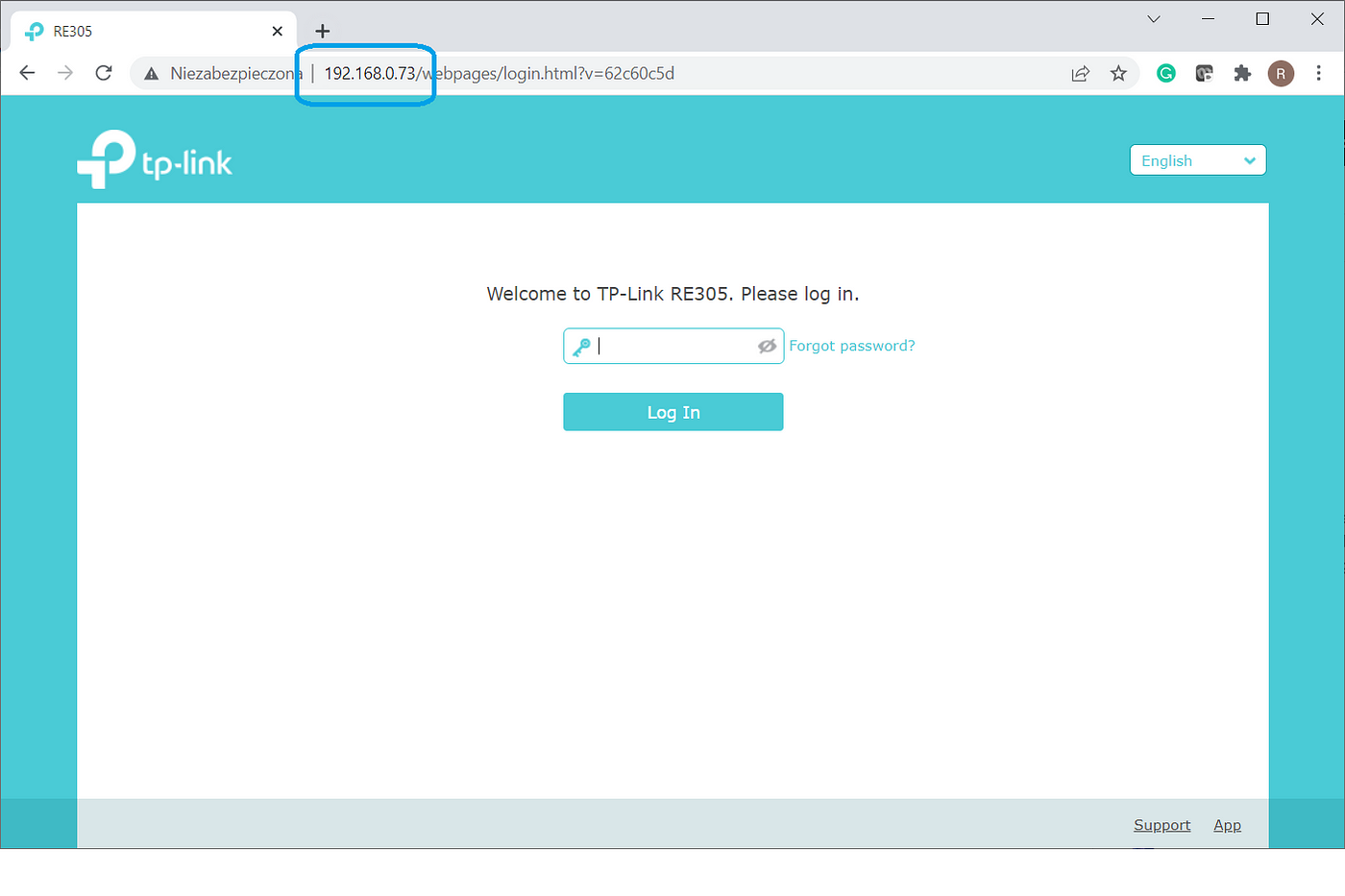Viewport: 1345px width, 896px height.
Task: Click the Niezabezpieczona security label
Action: (x=236, y=73)
